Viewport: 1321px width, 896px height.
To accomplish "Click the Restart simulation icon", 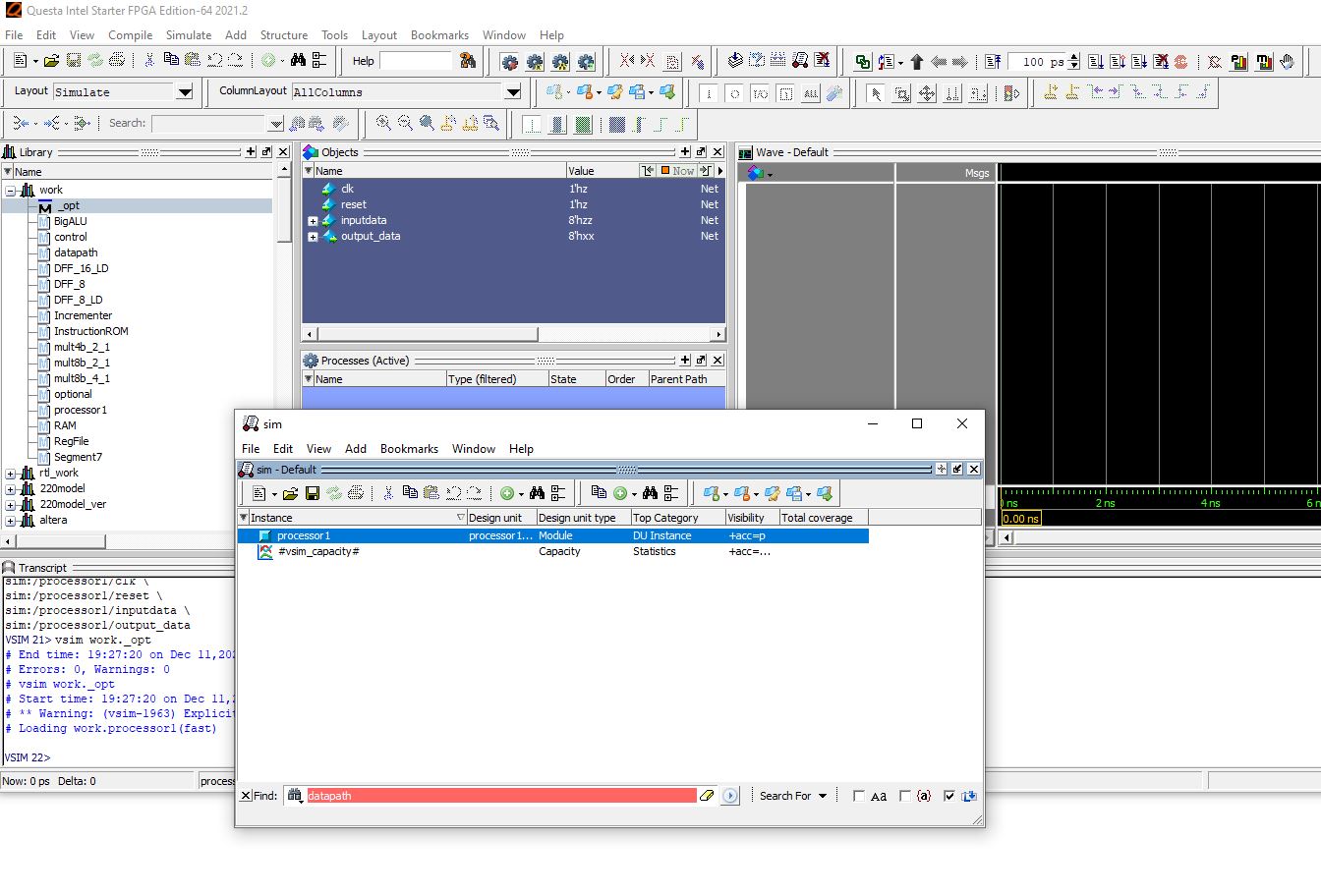I will point(993,61).
